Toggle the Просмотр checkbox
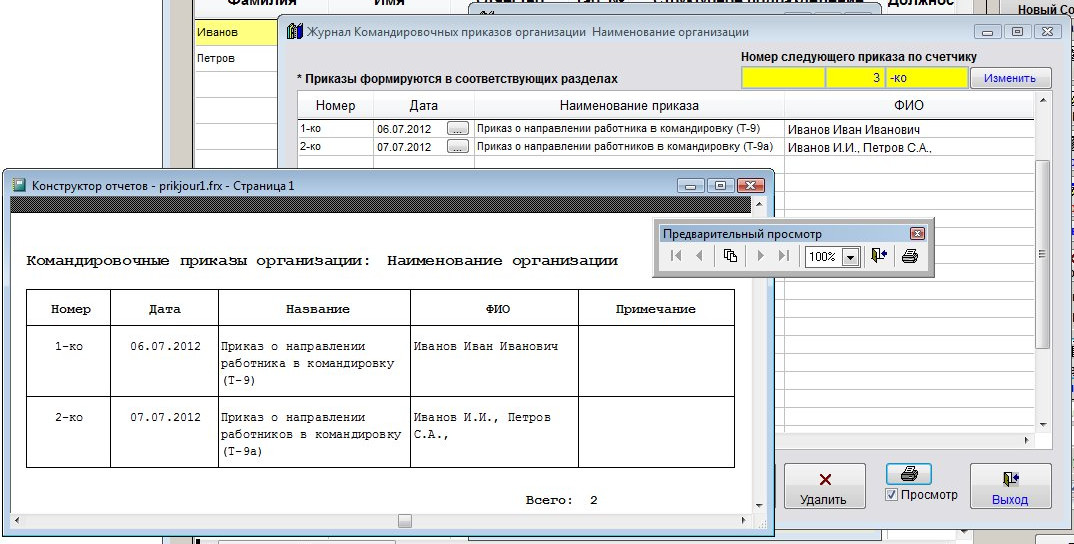This screenshot has width=1074, height=544. [x=892, y=495]
